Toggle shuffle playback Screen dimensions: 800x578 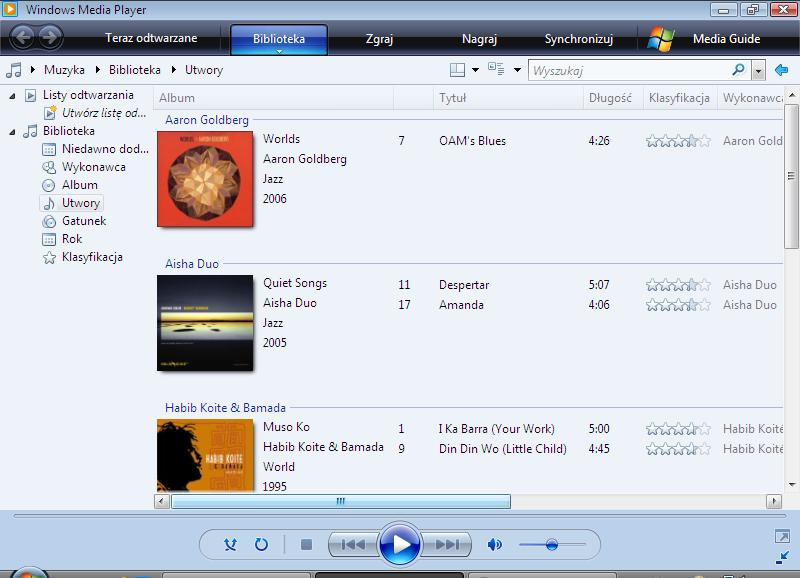pyautogui.click(x=230, y=545)
